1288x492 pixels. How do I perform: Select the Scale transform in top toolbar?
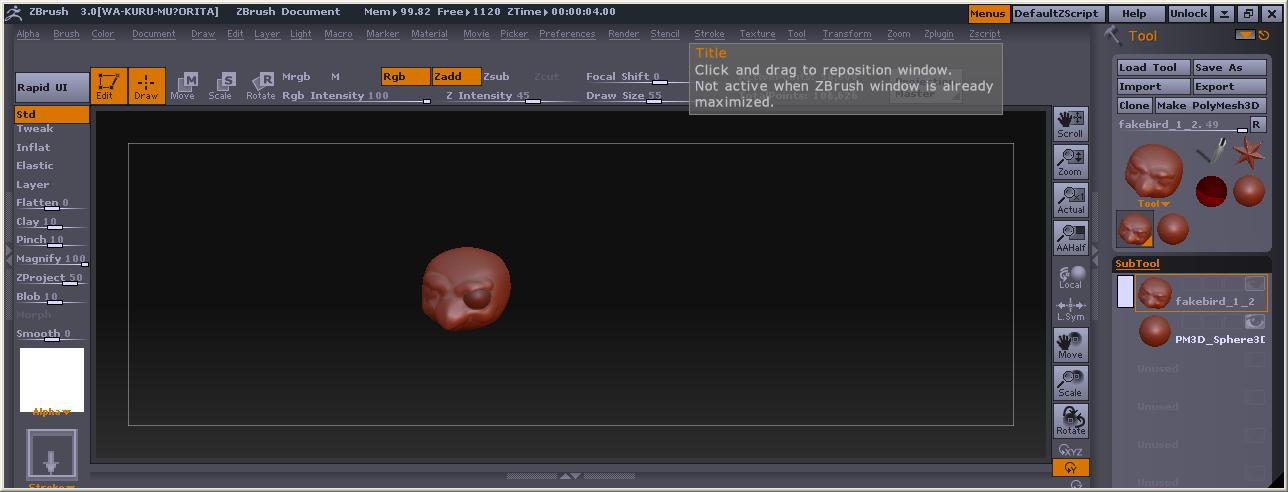click(x=221, y=86)
